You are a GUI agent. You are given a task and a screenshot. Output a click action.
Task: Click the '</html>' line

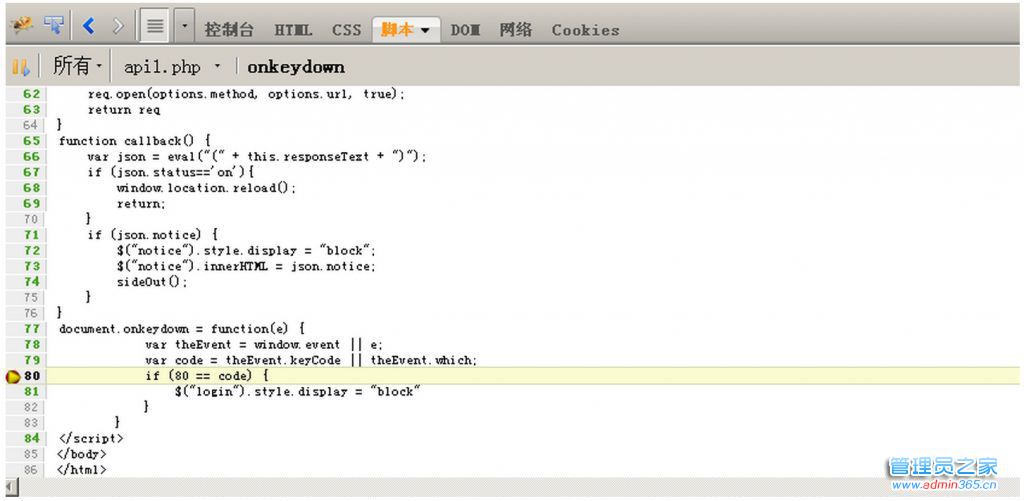pyautogui.click(x=82, y=470)
